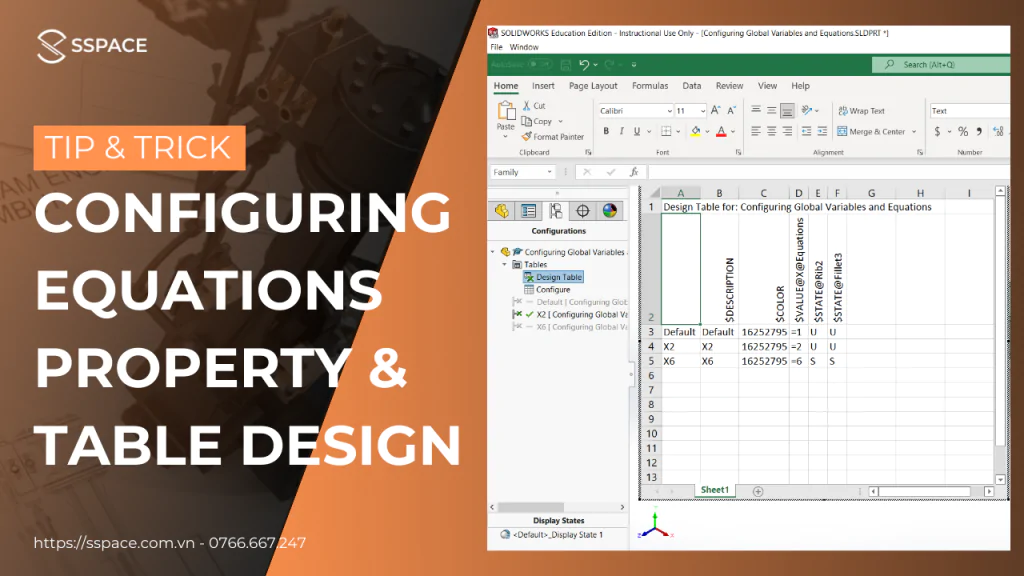Click the Insert Function fx icon
Viewport: 1024px width, 576px height.
click(633, 172)
